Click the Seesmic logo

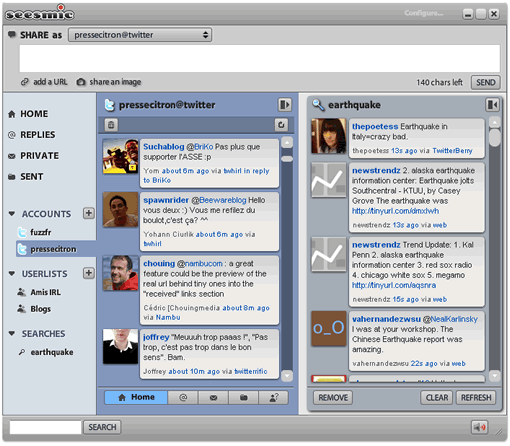[x=39, y=13]
